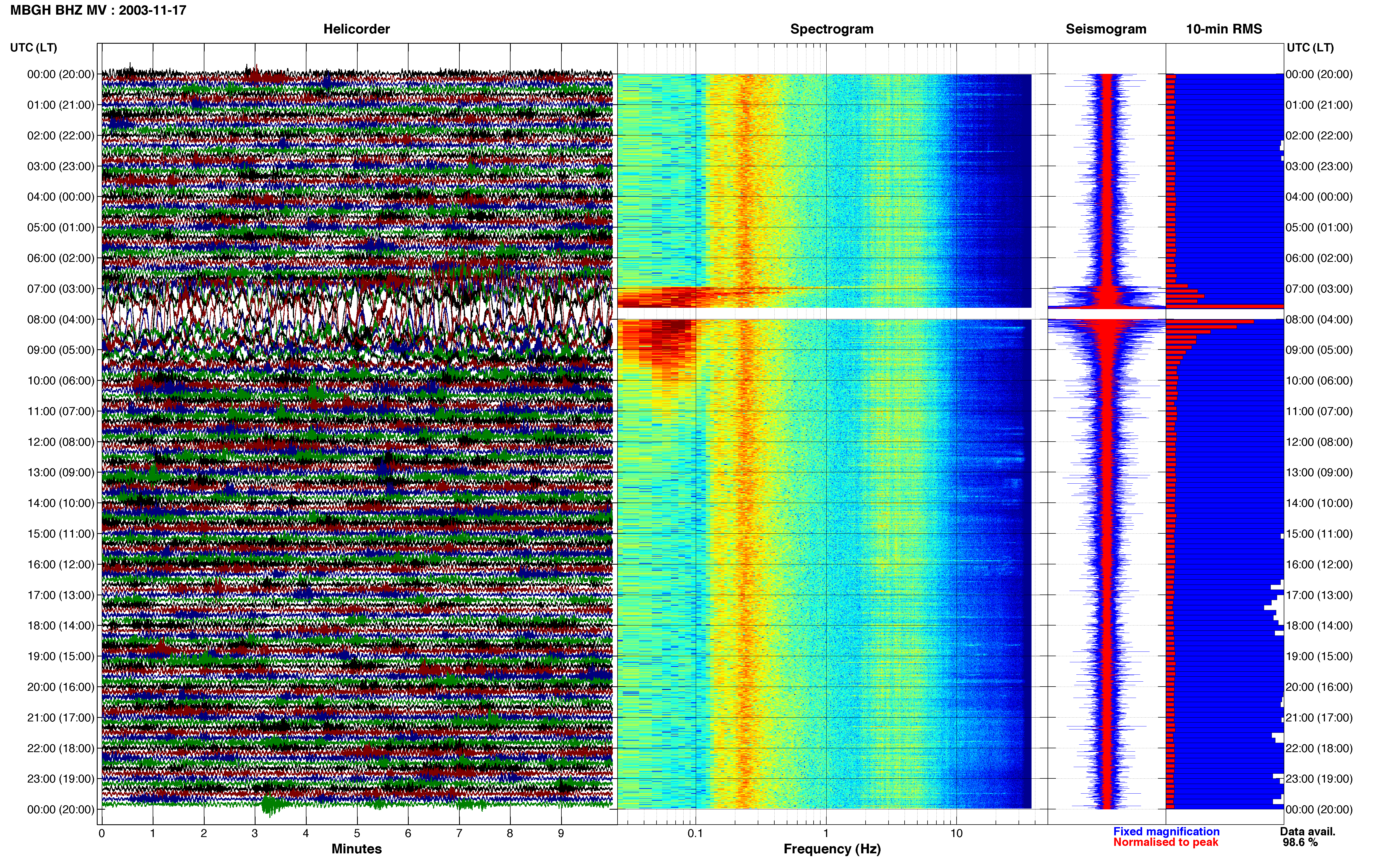The image size is (1388, 868).
Task: Click the Data avail. label
Action: [1308, 831]
